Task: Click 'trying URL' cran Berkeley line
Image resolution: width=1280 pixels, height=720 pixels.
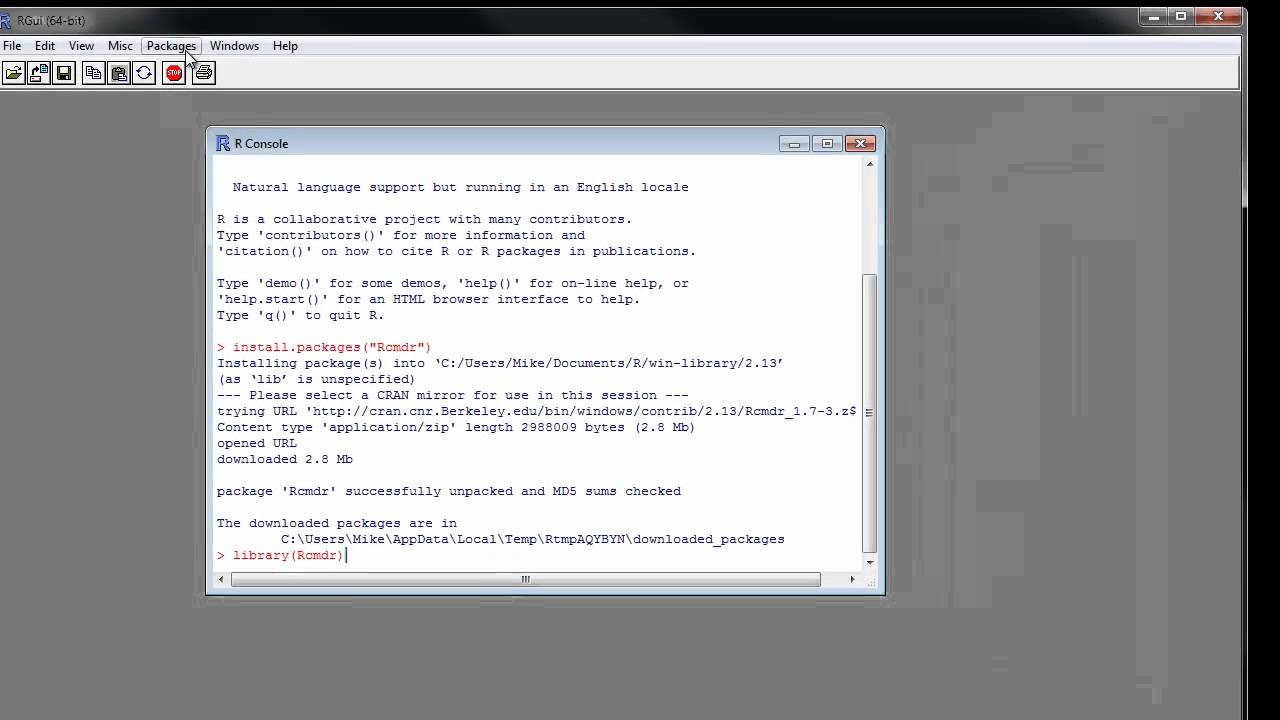Action: point(537,411)
